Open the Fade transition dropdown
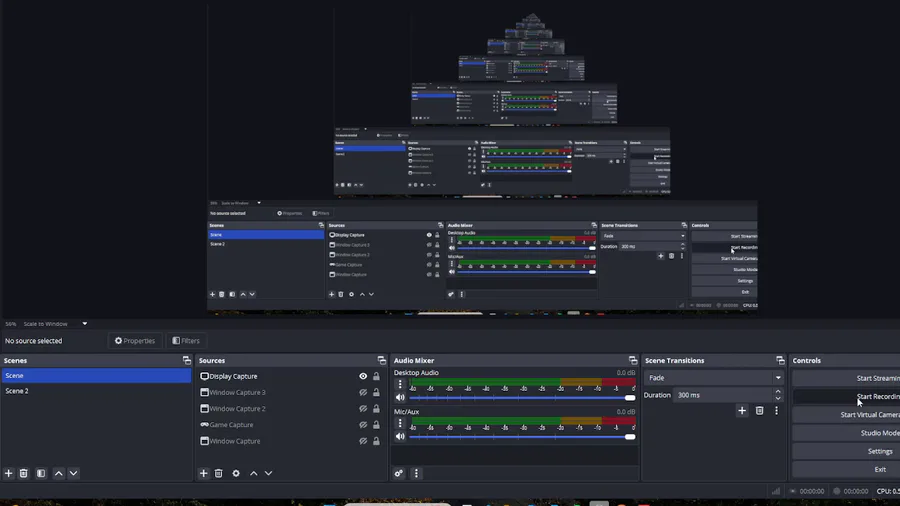Viewport: 900px width, 506px height. pos(713,377)
